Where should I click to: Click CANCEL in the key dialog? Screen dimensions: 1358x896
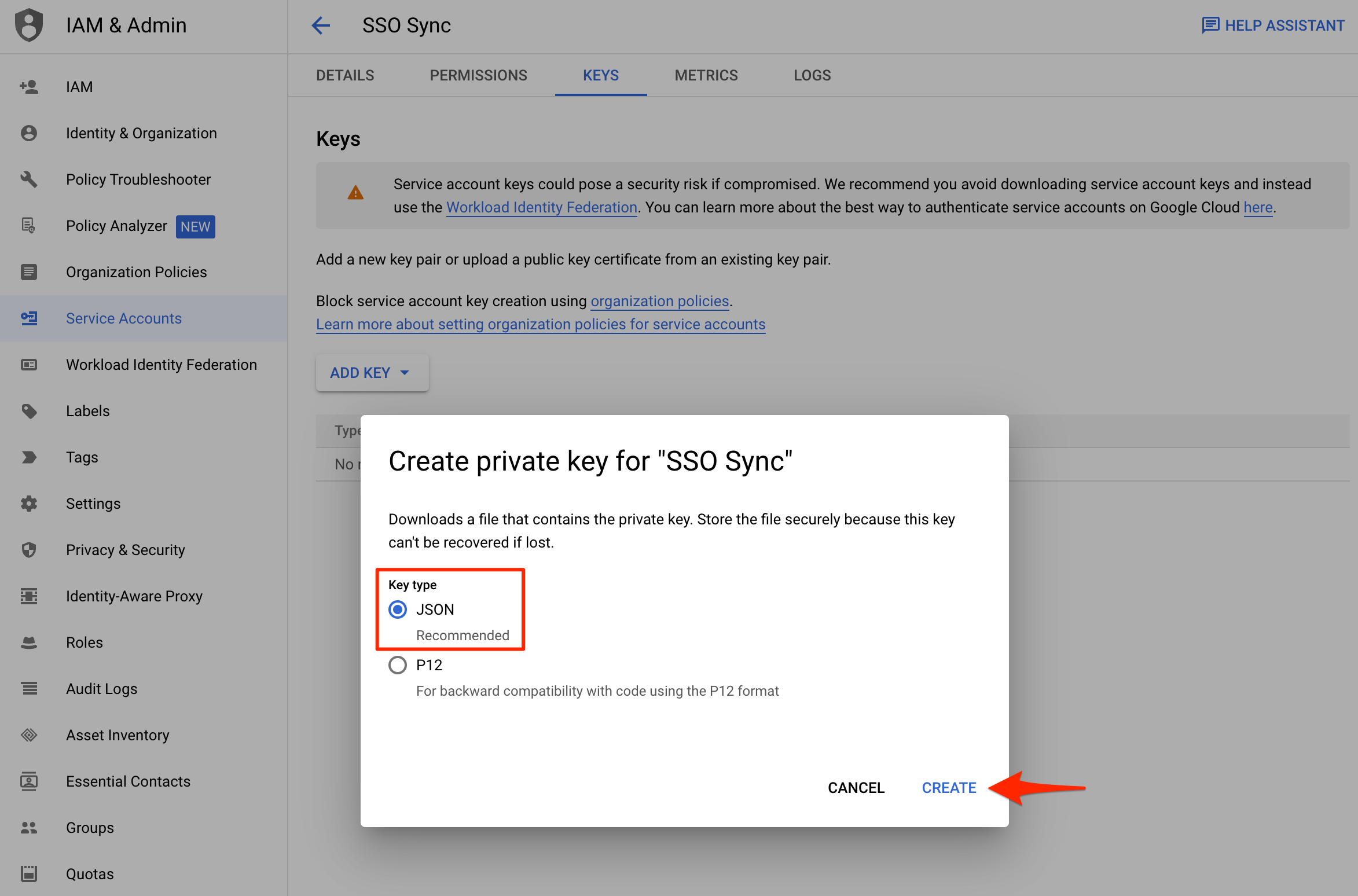(x=856, y=788)
